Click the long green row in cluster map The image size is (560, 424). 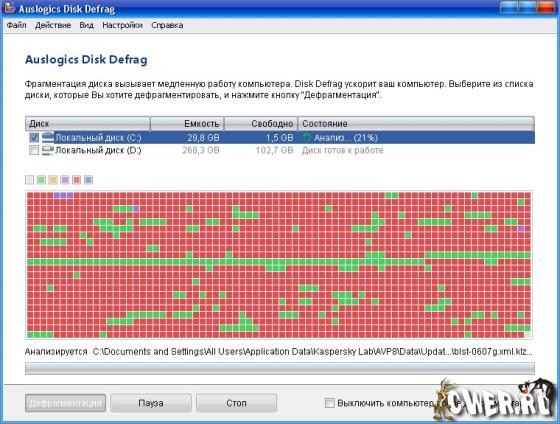(x=226, y=262)
